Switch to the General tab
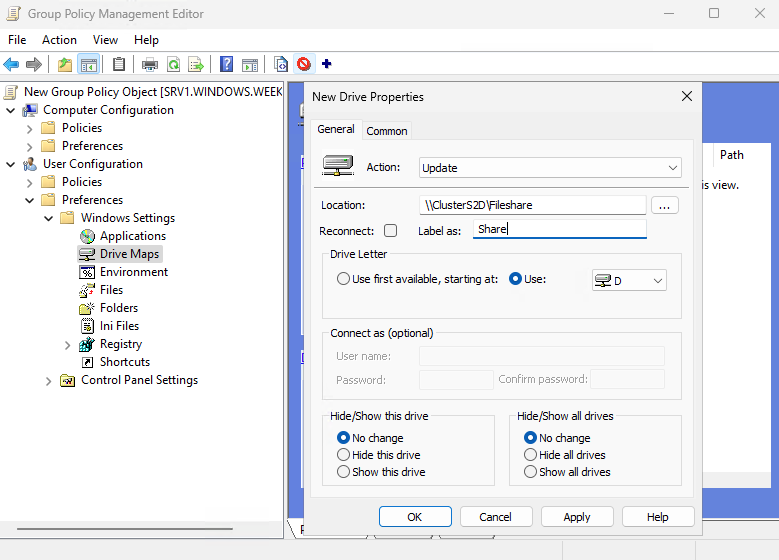Image resolution: width=779 pixels, height=560 pixels. click(x=336, y=129)
